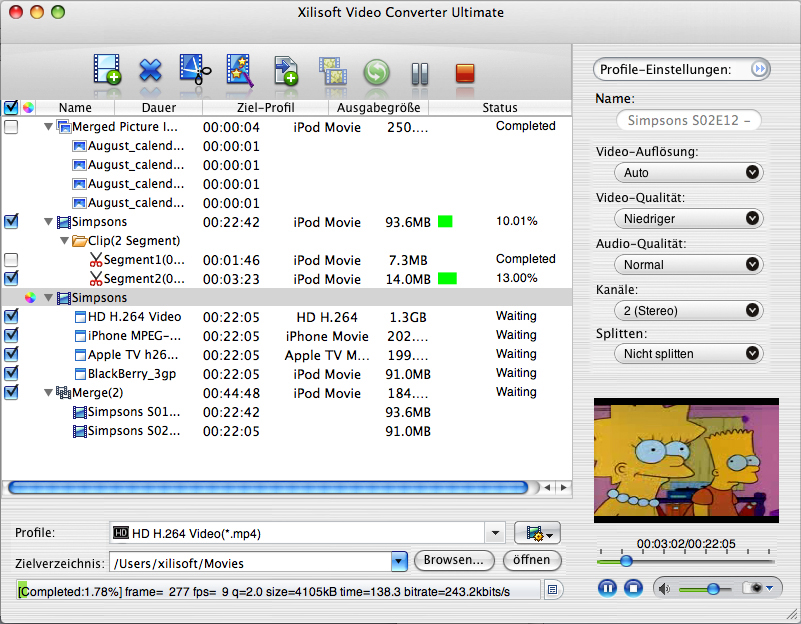
Task: Open the Video-Qualität Niedriger dropdown
Action: (689, 219)
